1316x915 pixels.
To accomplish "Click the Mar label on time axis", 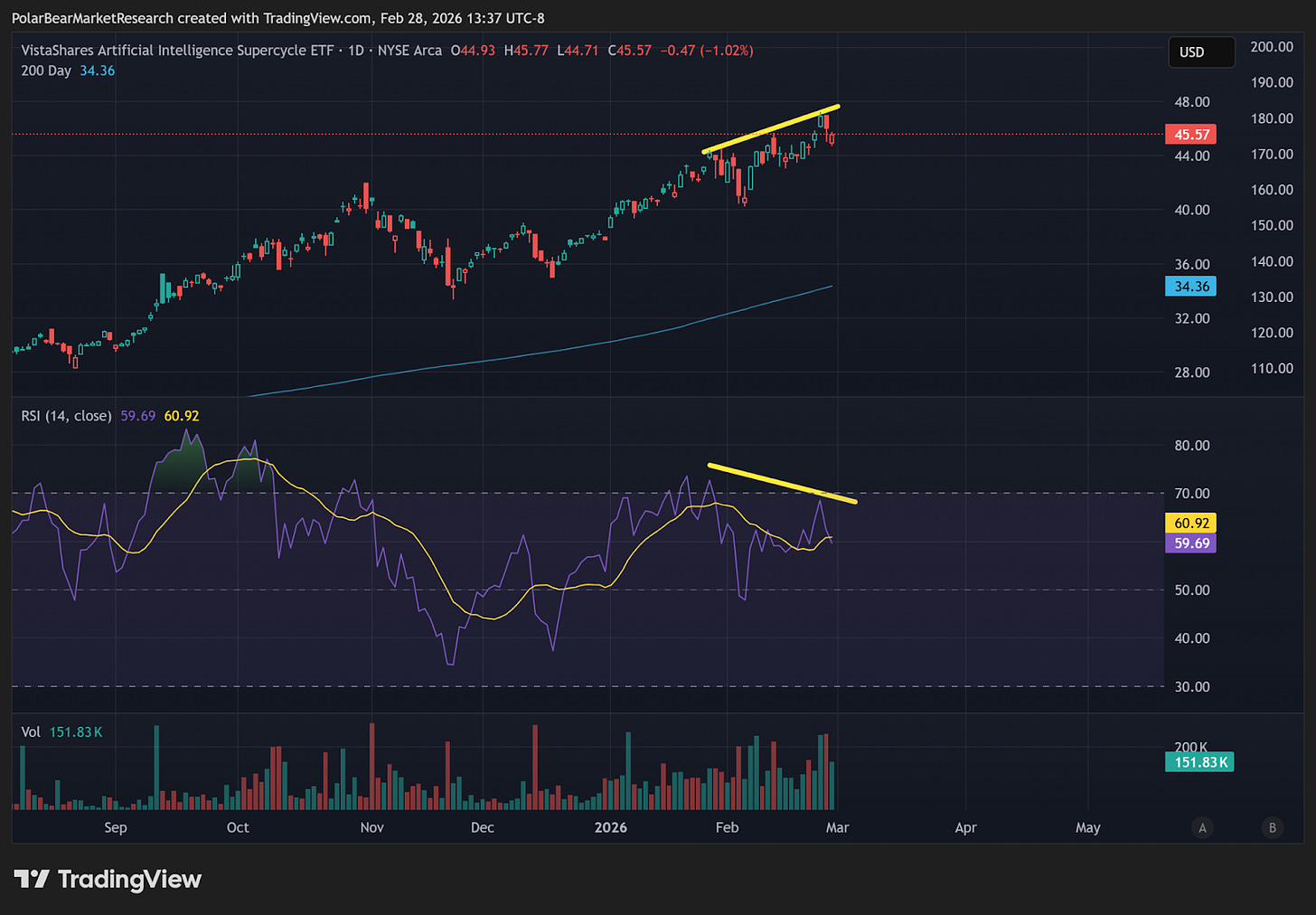I will pos(838,827).
